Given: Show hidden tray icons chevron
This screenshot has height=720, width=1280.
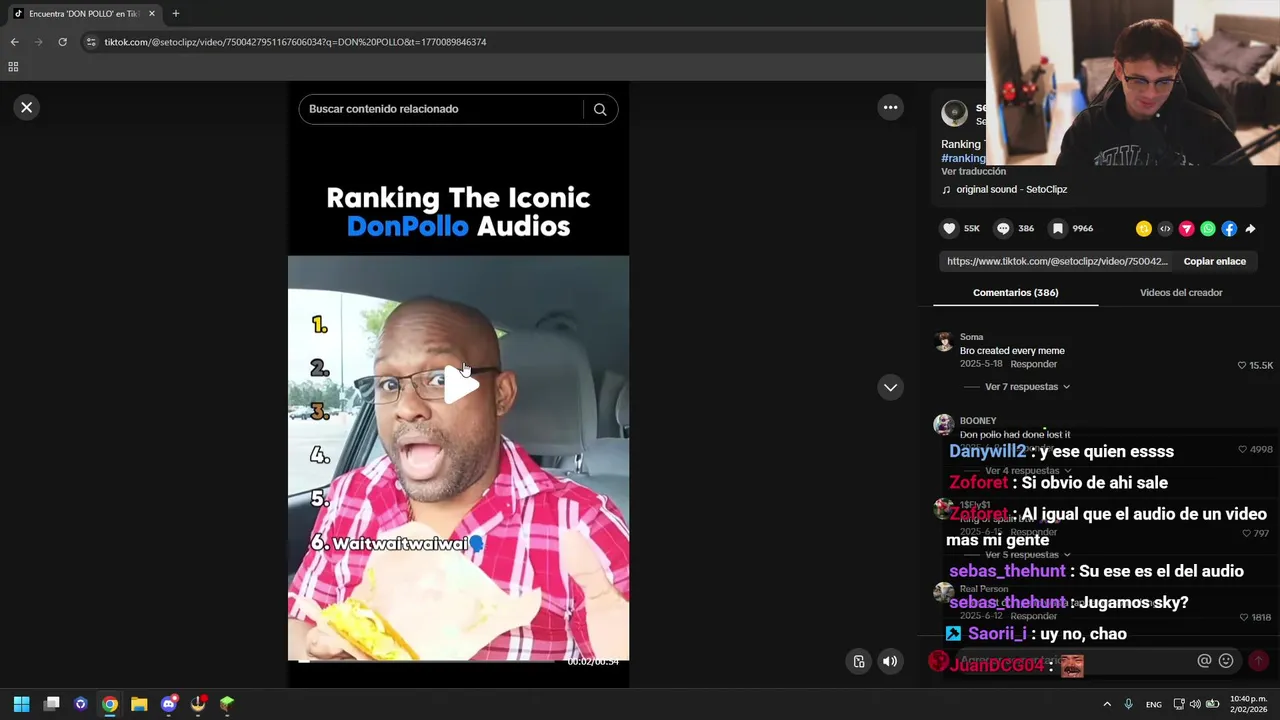Looking at the screenshot, I should pyautogui.click(x=1107, y=704).
